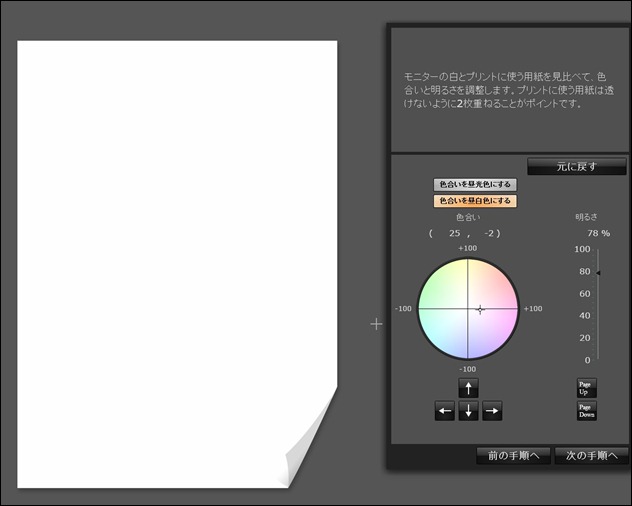Viewport: 632px width, 506px height.
Task: Click the plus marker beside the paper preview
Action: click(376, 324)
